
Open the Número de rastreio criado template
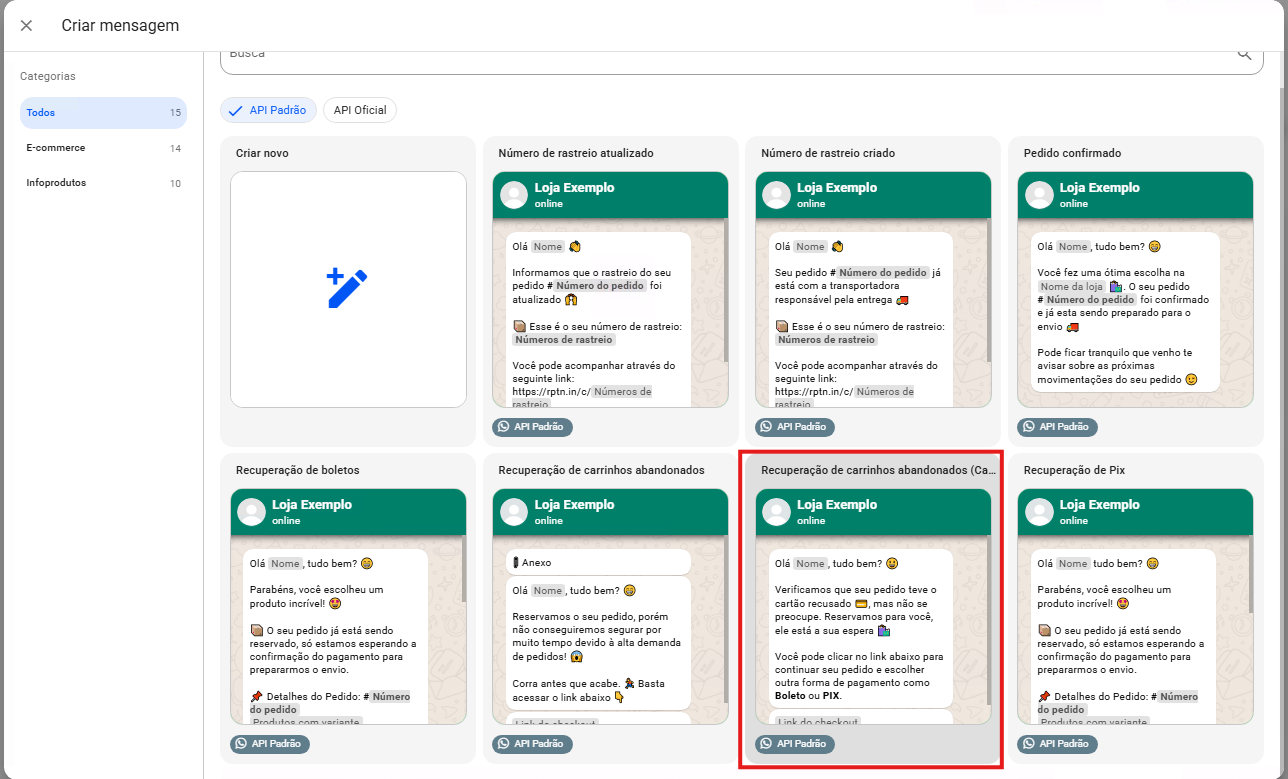point(873,290)
